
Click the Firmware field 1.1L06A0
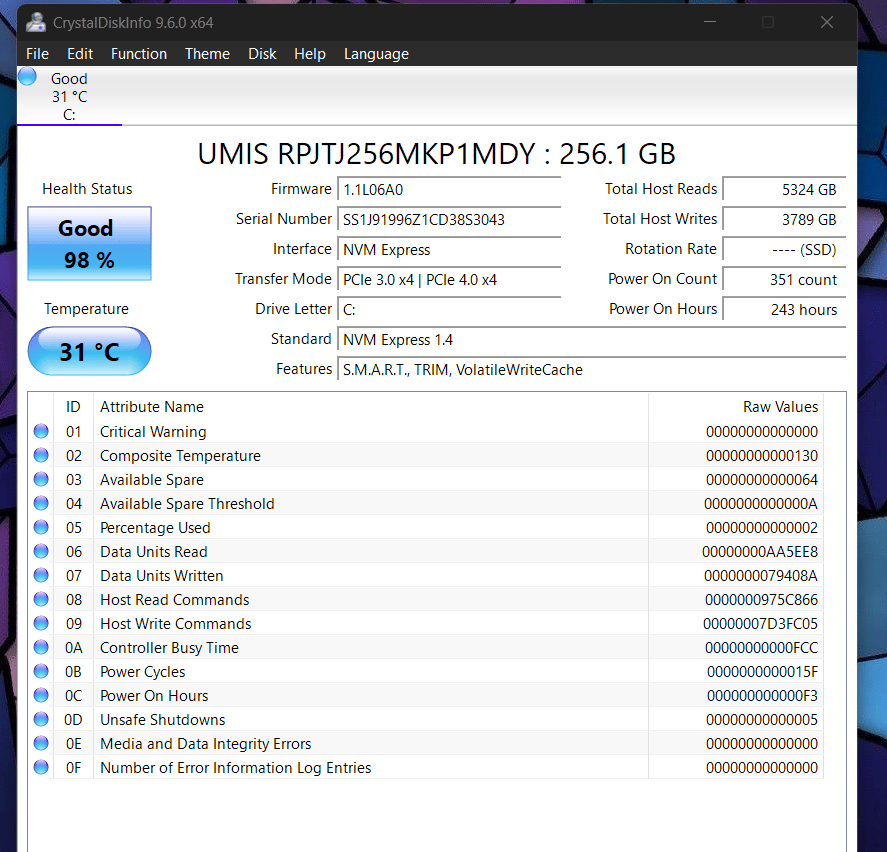[449, 189]
